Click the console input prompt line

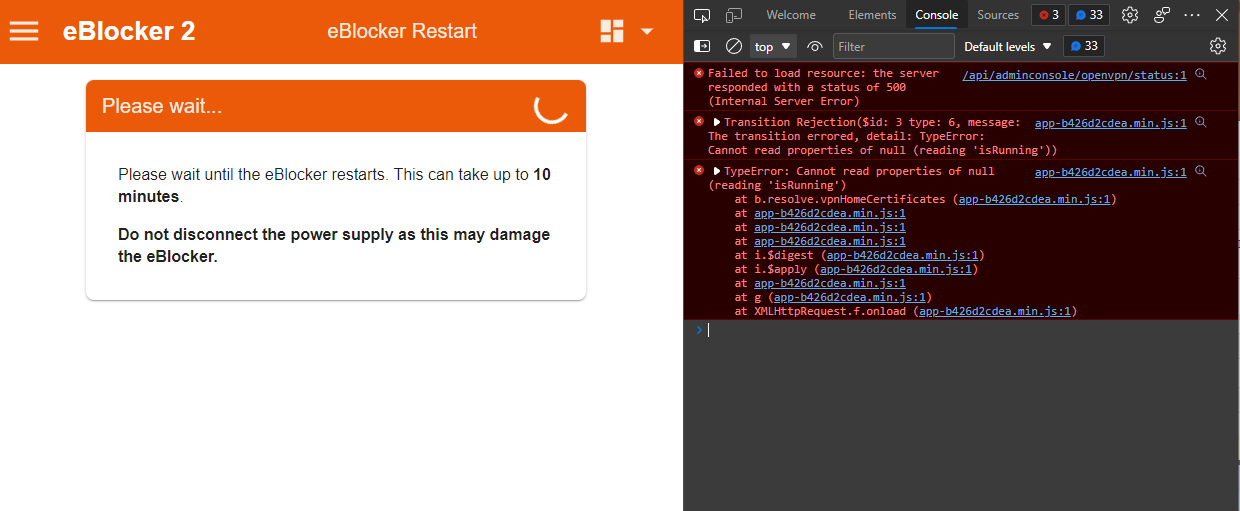point(961,330)
